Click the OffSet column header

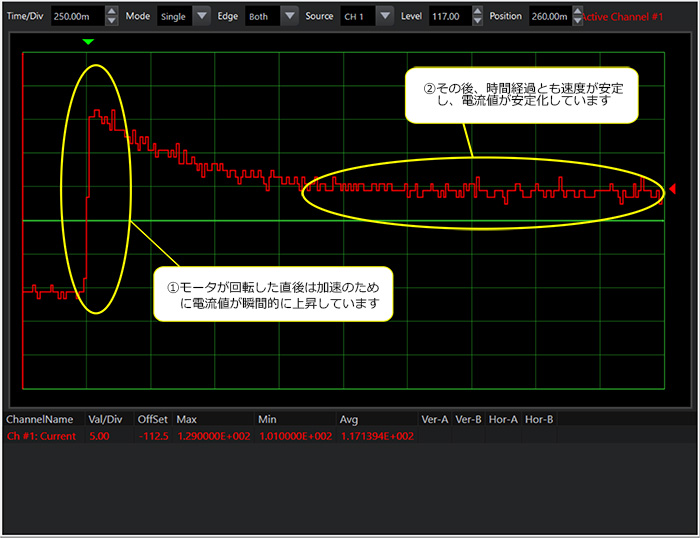pos(153,419)
